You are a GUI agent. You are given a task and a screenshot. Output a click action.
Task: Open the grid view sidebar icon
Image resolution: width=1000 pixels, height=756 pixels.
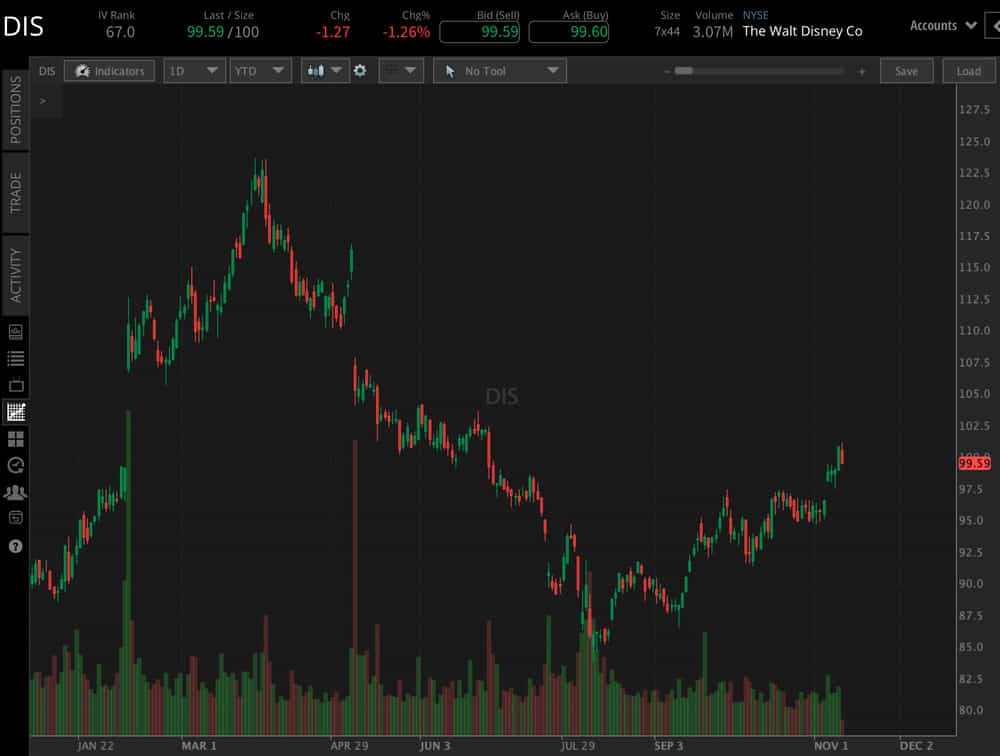pyautogui.click(x=15, y=439)
